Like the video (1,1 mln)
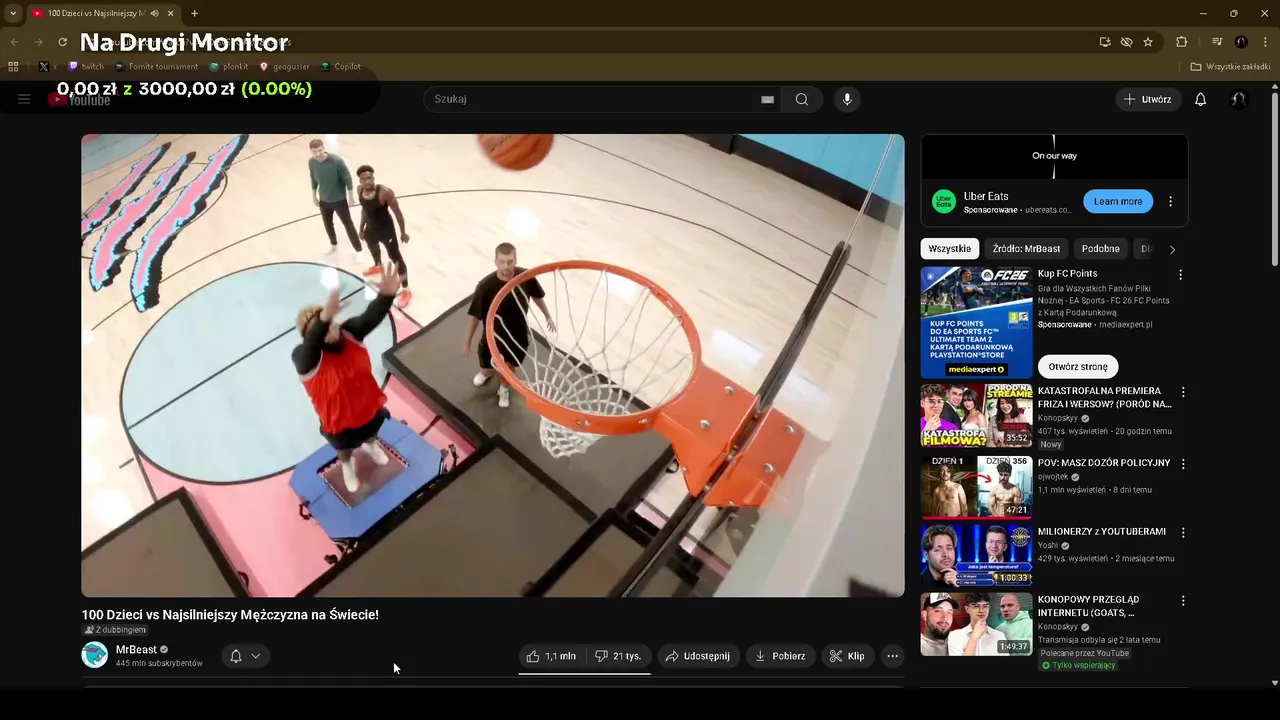The width and height of the screenshot is (1280, 720). click(x=551, y=656)
